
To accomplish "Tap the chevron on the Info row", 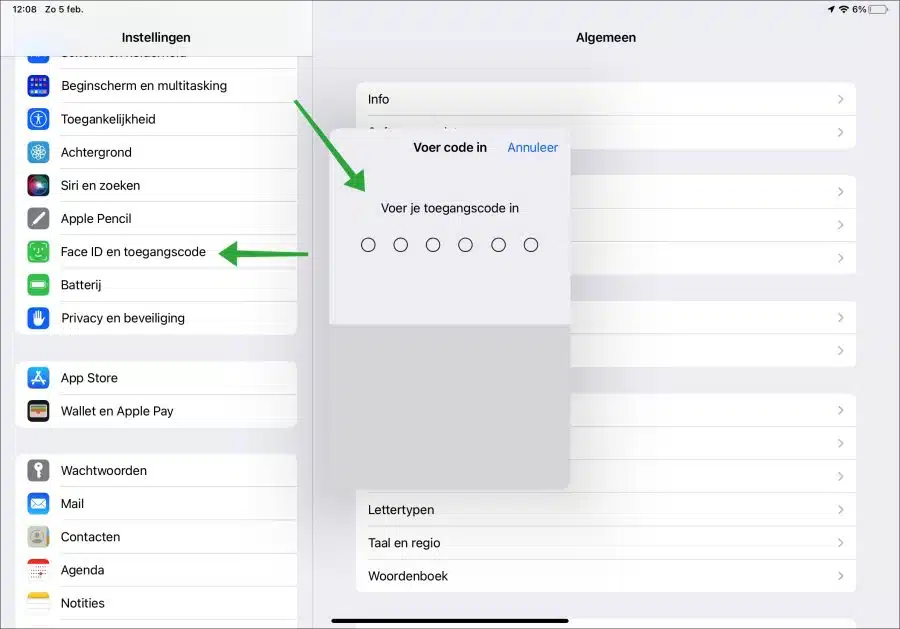I will pos(840,99).
